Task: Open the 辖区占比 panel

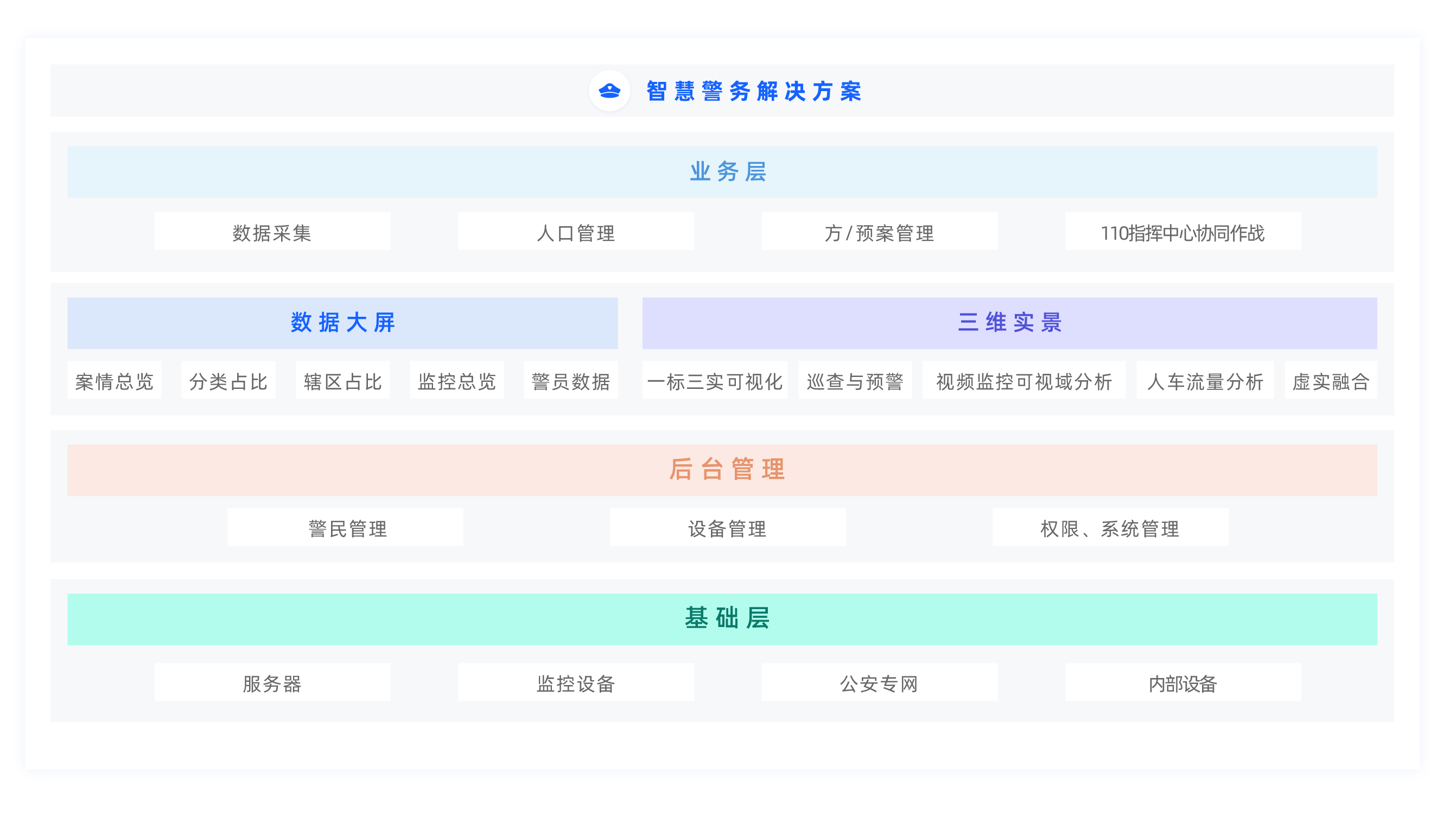Action: (x=342, y=381)
